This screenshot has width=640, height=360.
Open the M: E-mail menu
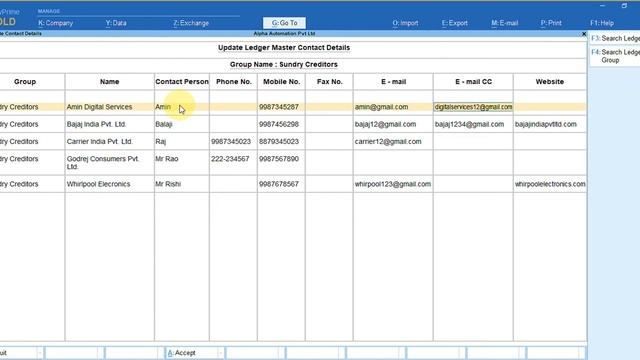click(504, 23)
